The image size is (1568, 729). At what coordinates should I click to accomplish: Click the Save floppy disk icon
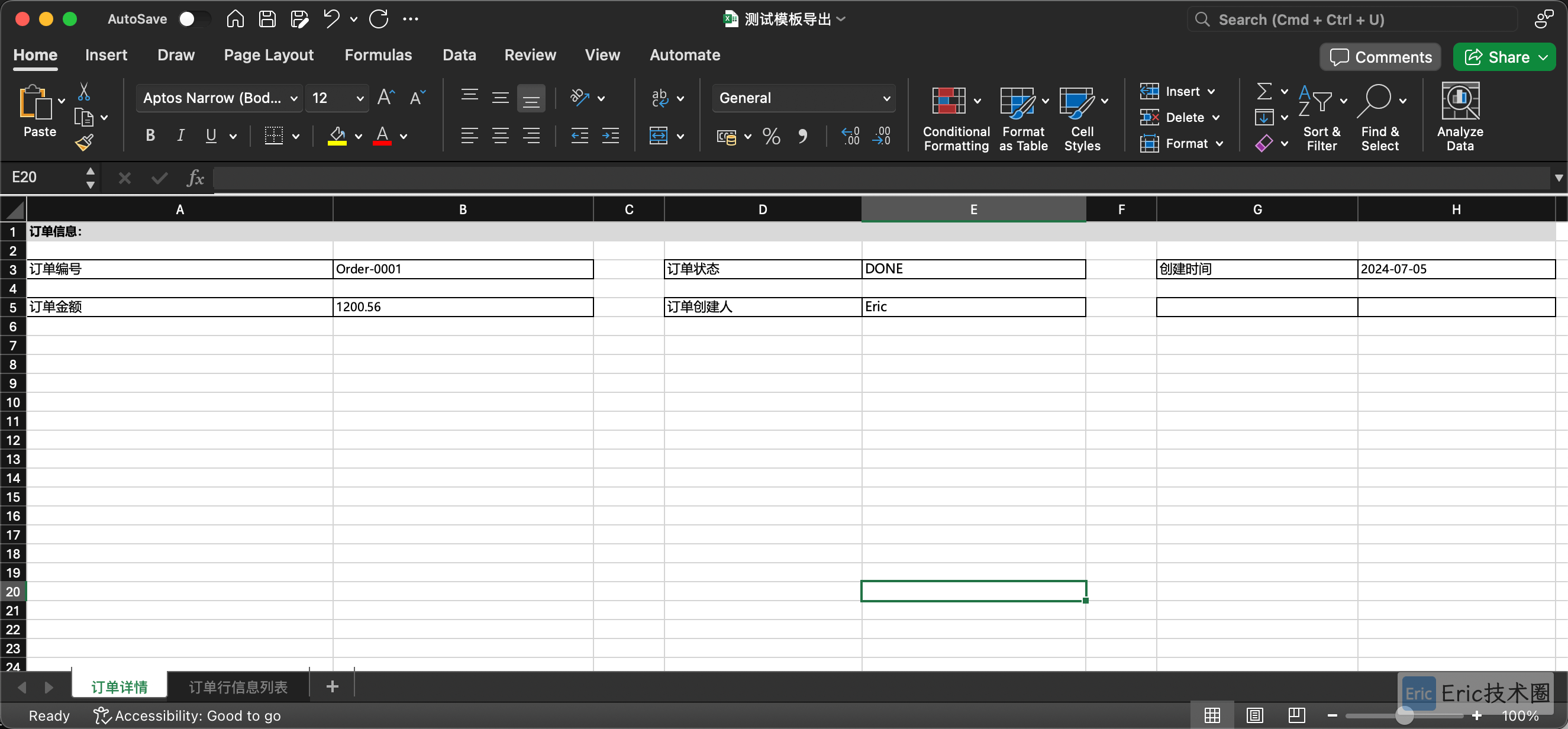[267, 20]
